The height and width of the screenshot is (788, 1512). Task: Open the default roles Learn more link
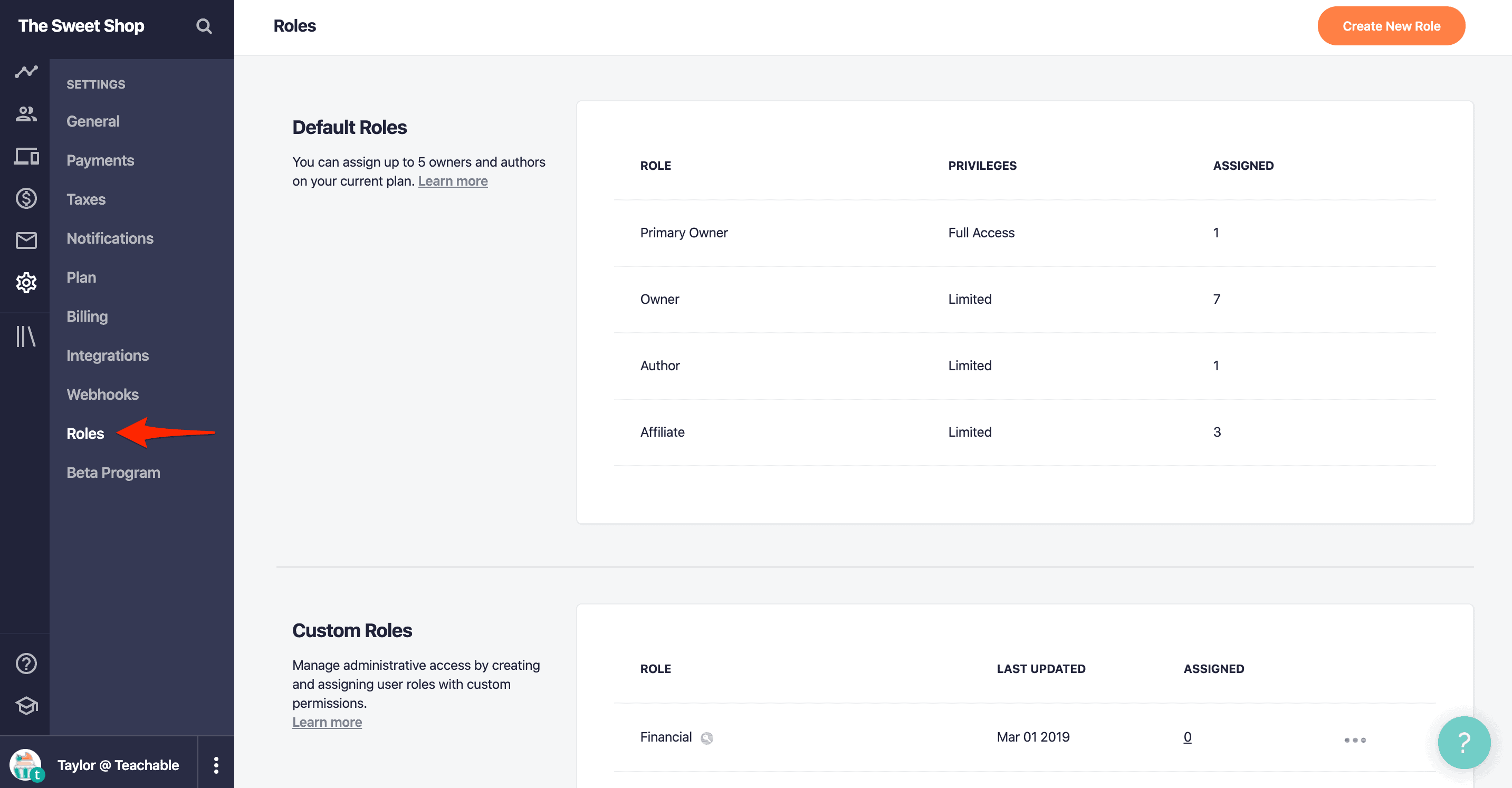click(x=453, y=181)
